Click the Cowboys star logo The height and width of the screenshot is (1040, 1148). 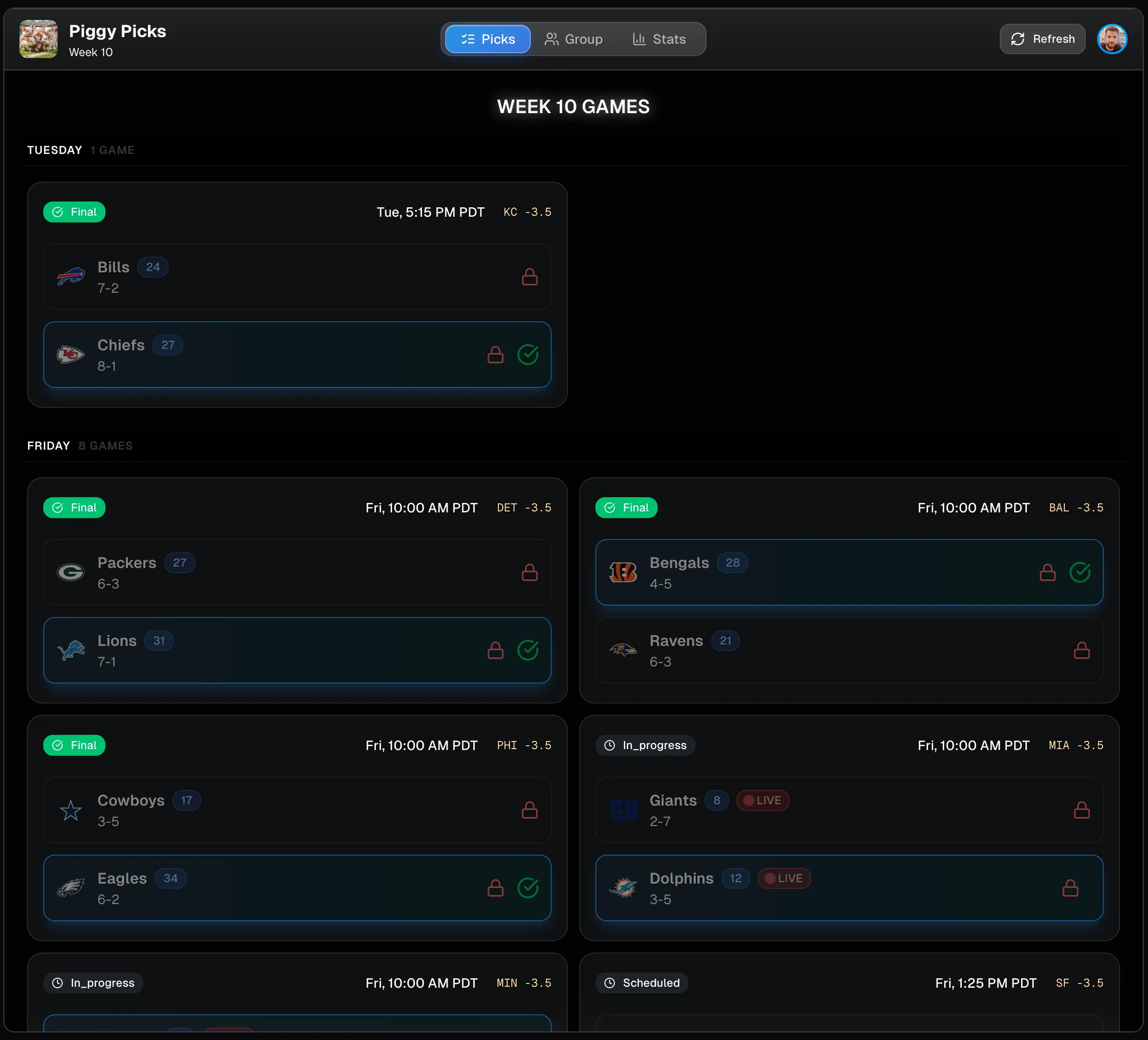pyautogui.click(x=71, y=810)
